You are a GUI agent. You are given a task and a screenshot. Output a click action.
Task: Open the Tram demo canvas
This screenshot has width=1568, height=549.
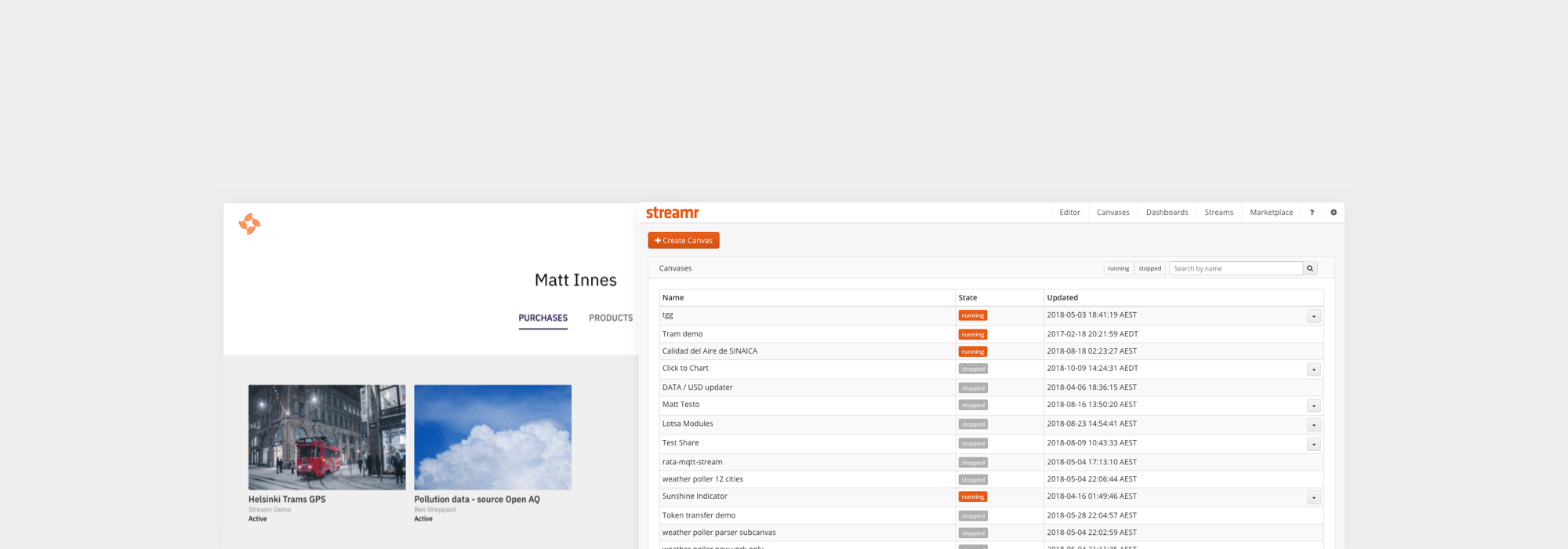tap(682, 334)
